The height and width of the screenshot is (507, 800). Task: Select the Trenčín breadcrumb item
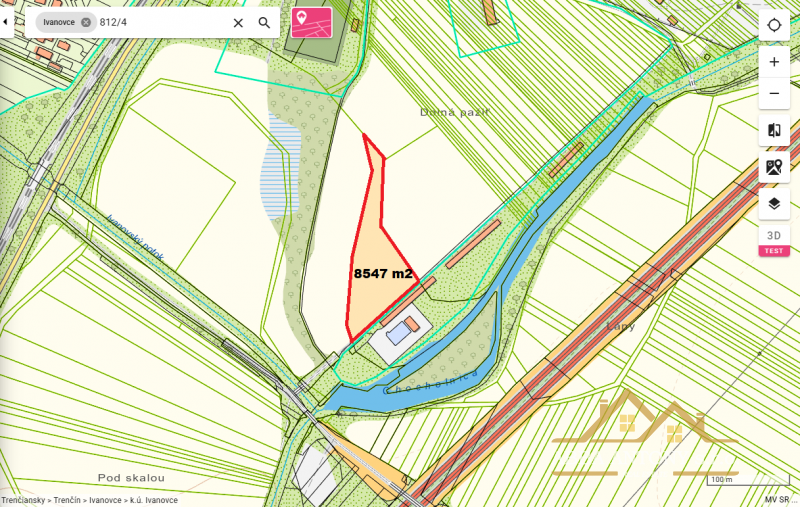(x=67, y=500)
